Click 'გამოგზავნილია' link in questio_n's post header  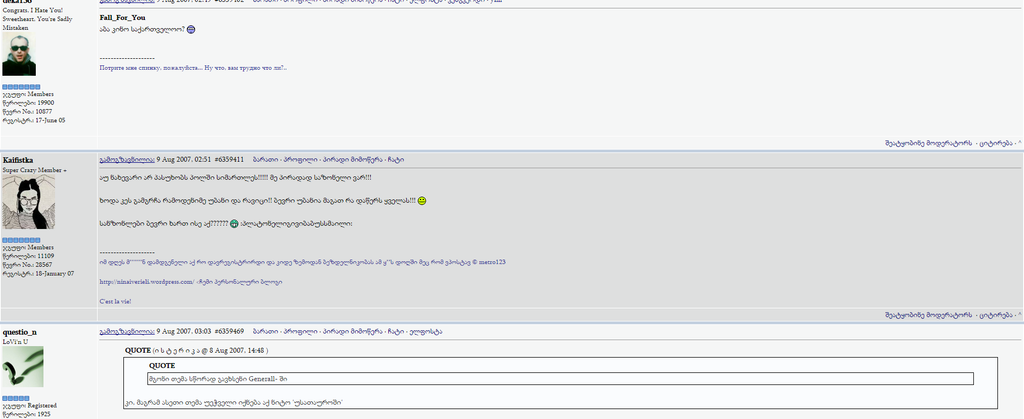point(127,332)
